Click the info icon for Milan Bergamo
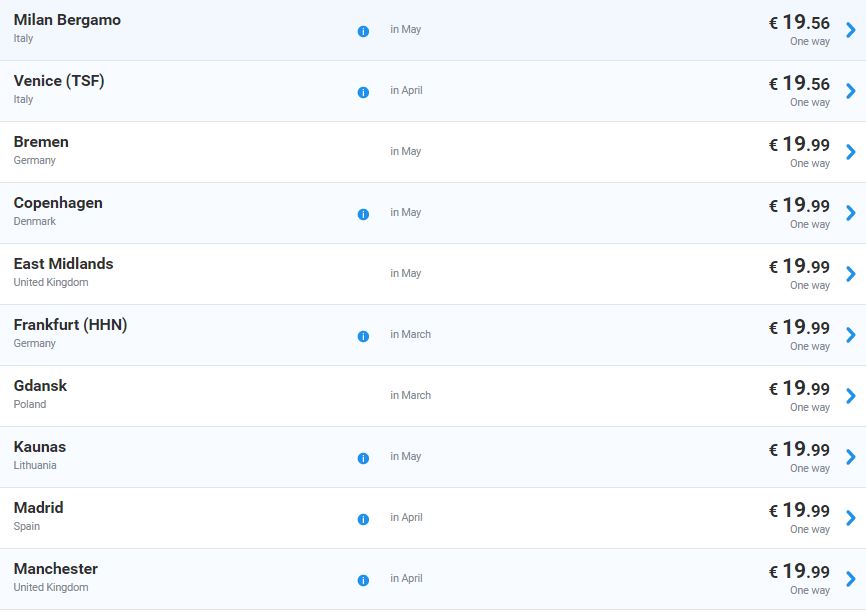866x612 pixels. tap(363, 31)
